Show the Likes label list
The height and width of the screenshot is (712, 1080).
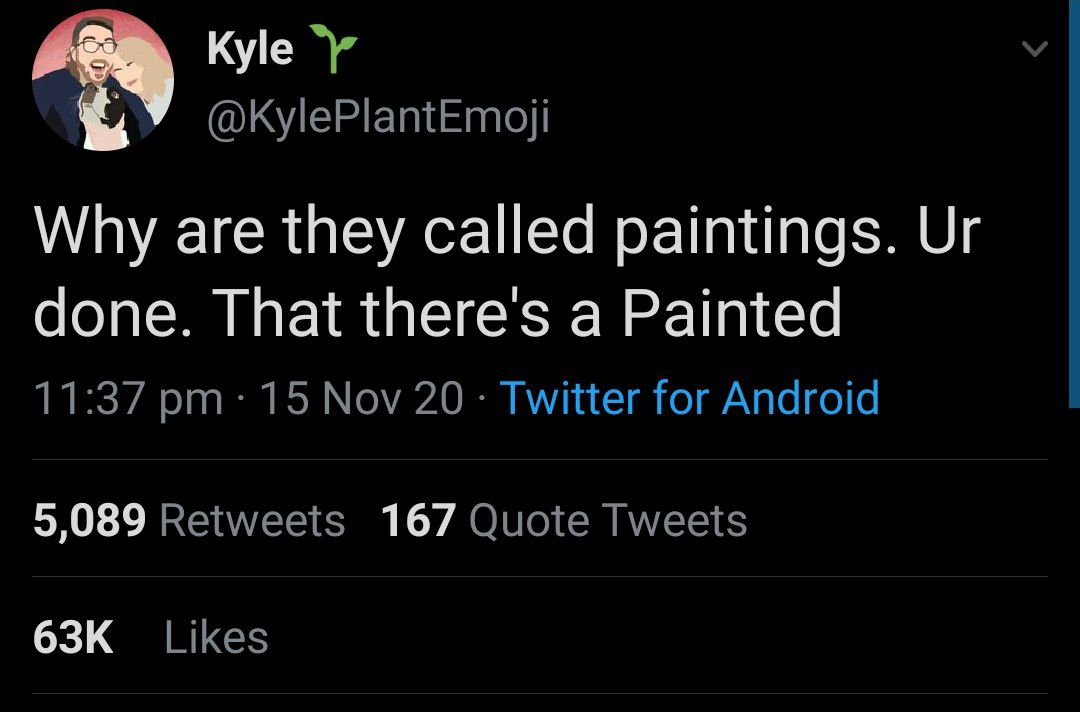click(x=216, y=638)
